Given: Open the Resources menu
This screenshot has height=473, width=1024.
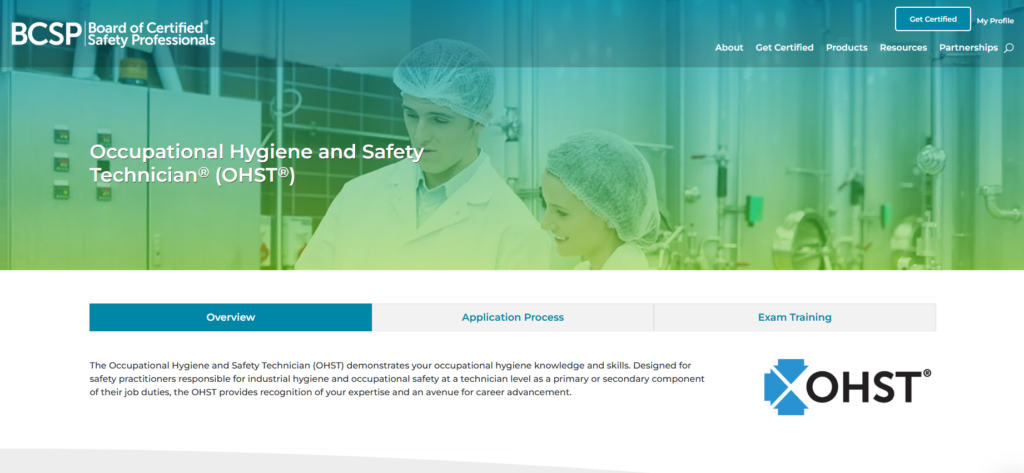Looking at the screenshot, I should pyautogui.click(x=903, y=48).
